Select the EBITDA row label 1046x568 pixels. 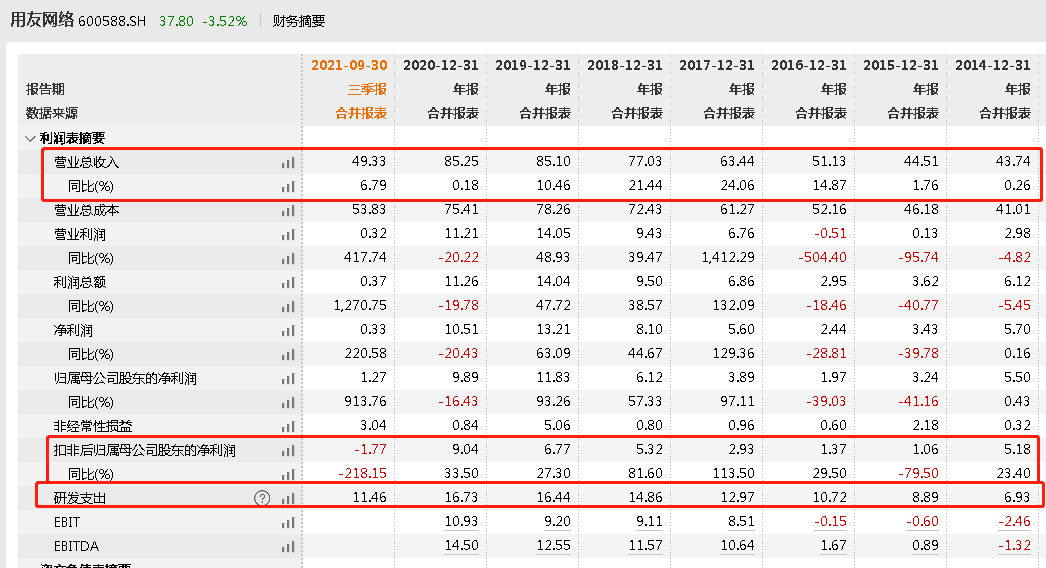76,547
